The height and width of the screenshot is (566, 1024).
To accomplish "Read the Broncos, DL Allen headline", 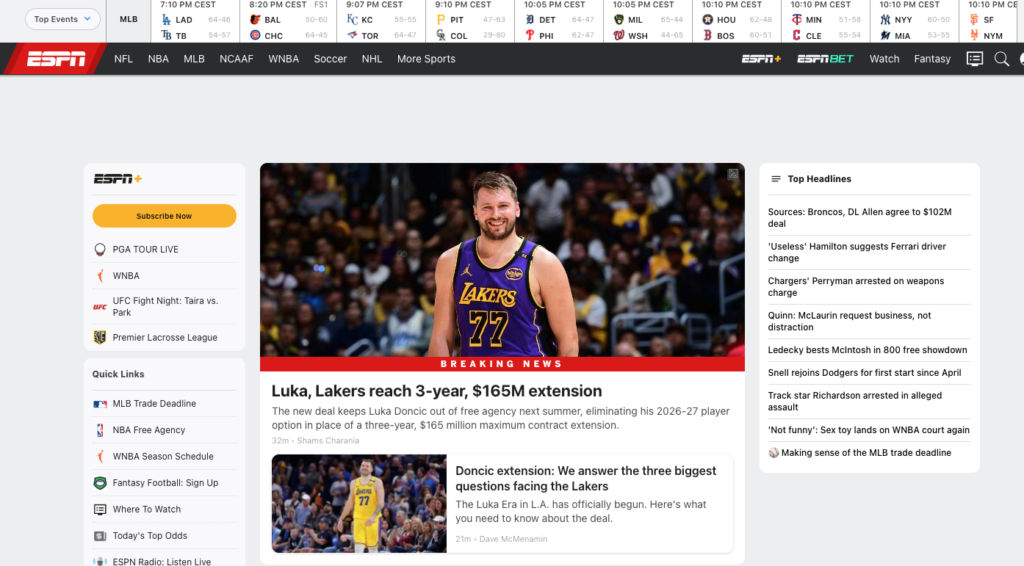I will coord(859,218).
